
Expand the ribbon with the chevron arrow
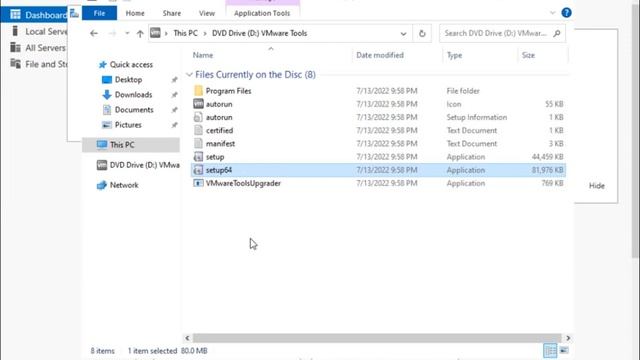tap(553, 13)
